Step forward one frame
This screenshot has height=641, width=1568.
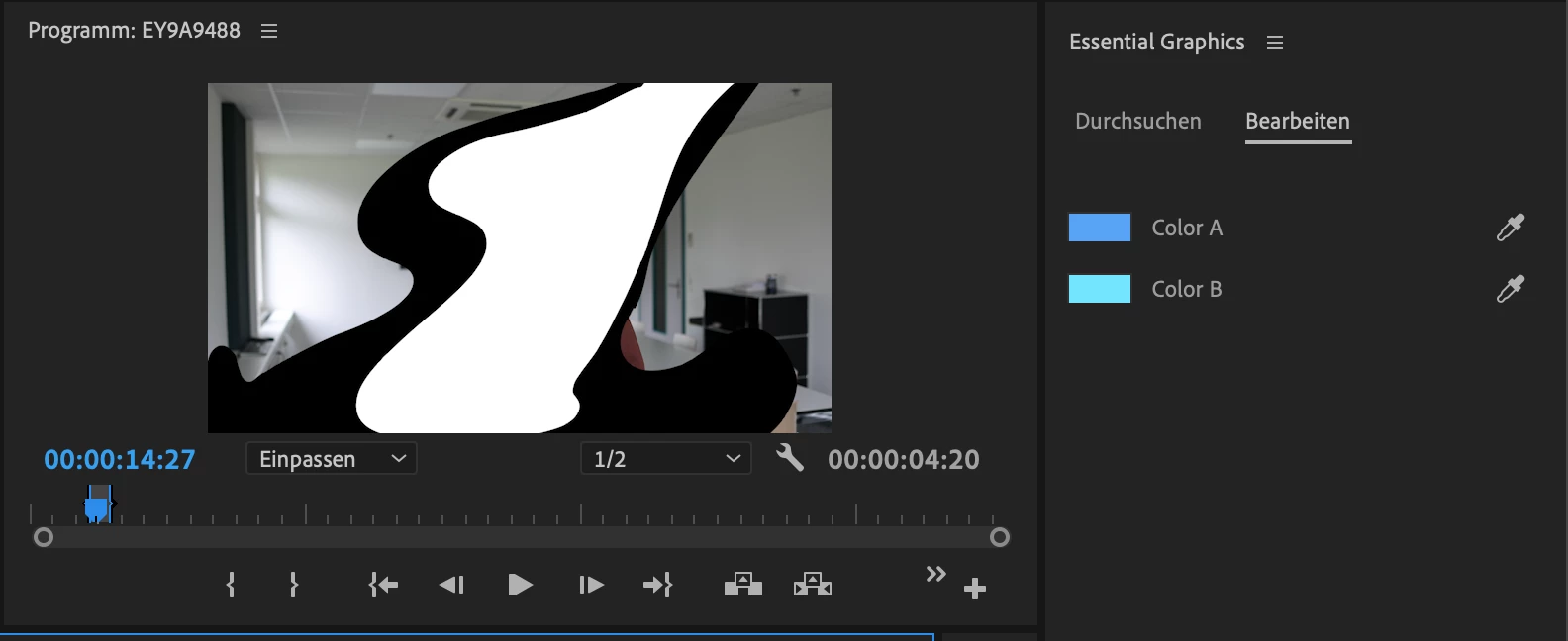click(591, 585)
